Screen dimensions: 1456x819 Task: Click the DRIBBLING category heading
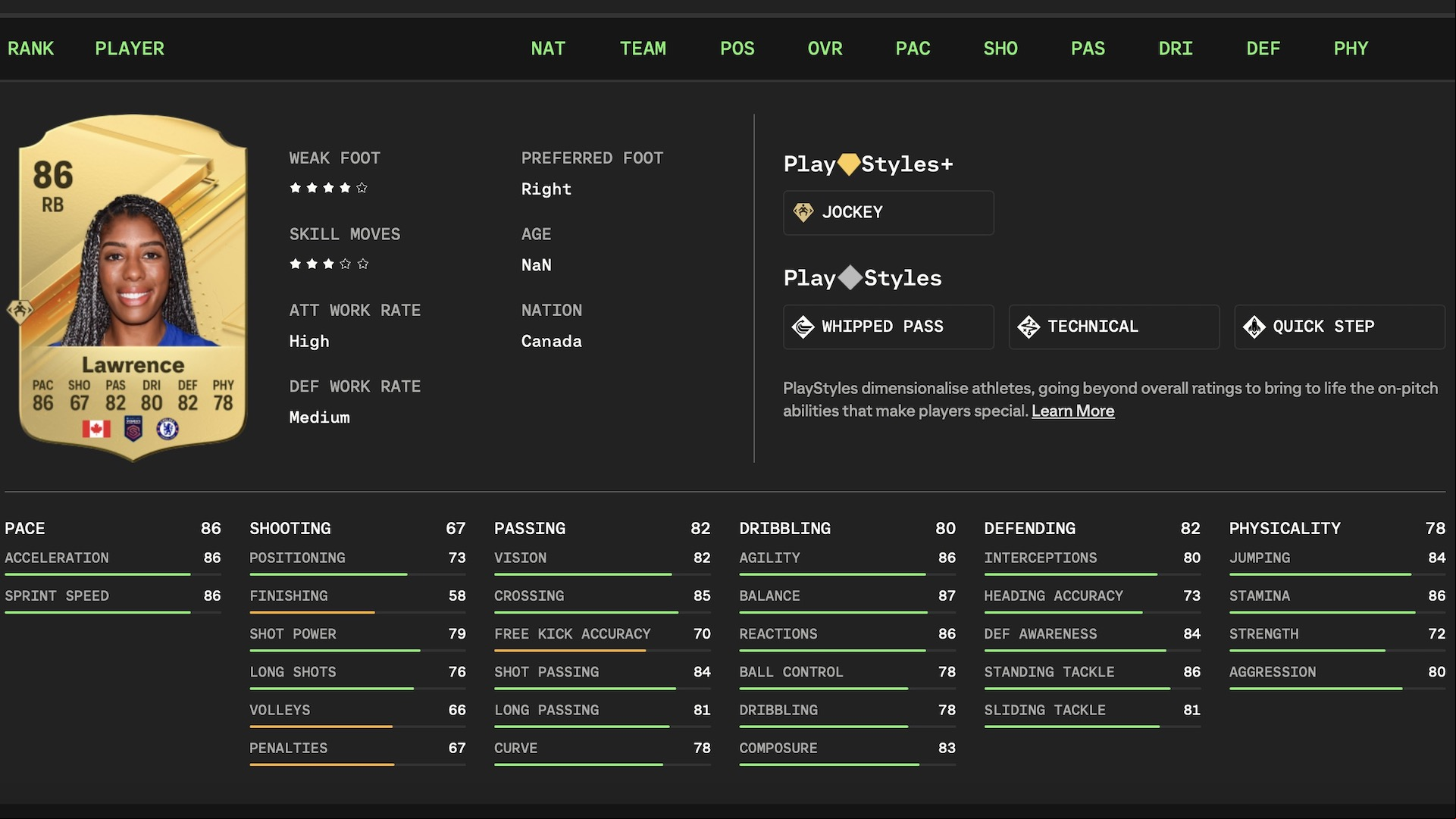click(x=785, y=528)
